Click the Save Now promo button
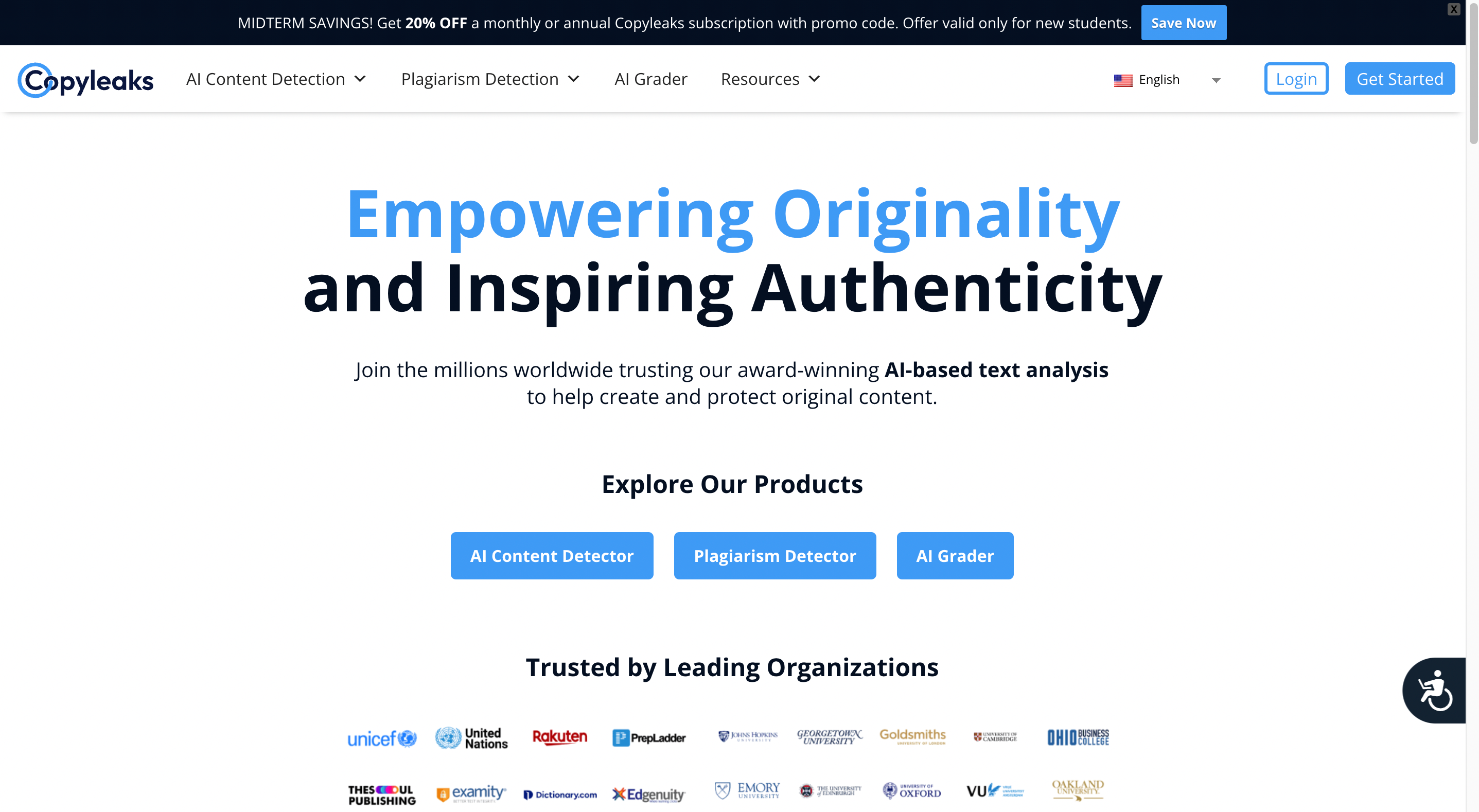The image size is (1479, 812). 1183,22
